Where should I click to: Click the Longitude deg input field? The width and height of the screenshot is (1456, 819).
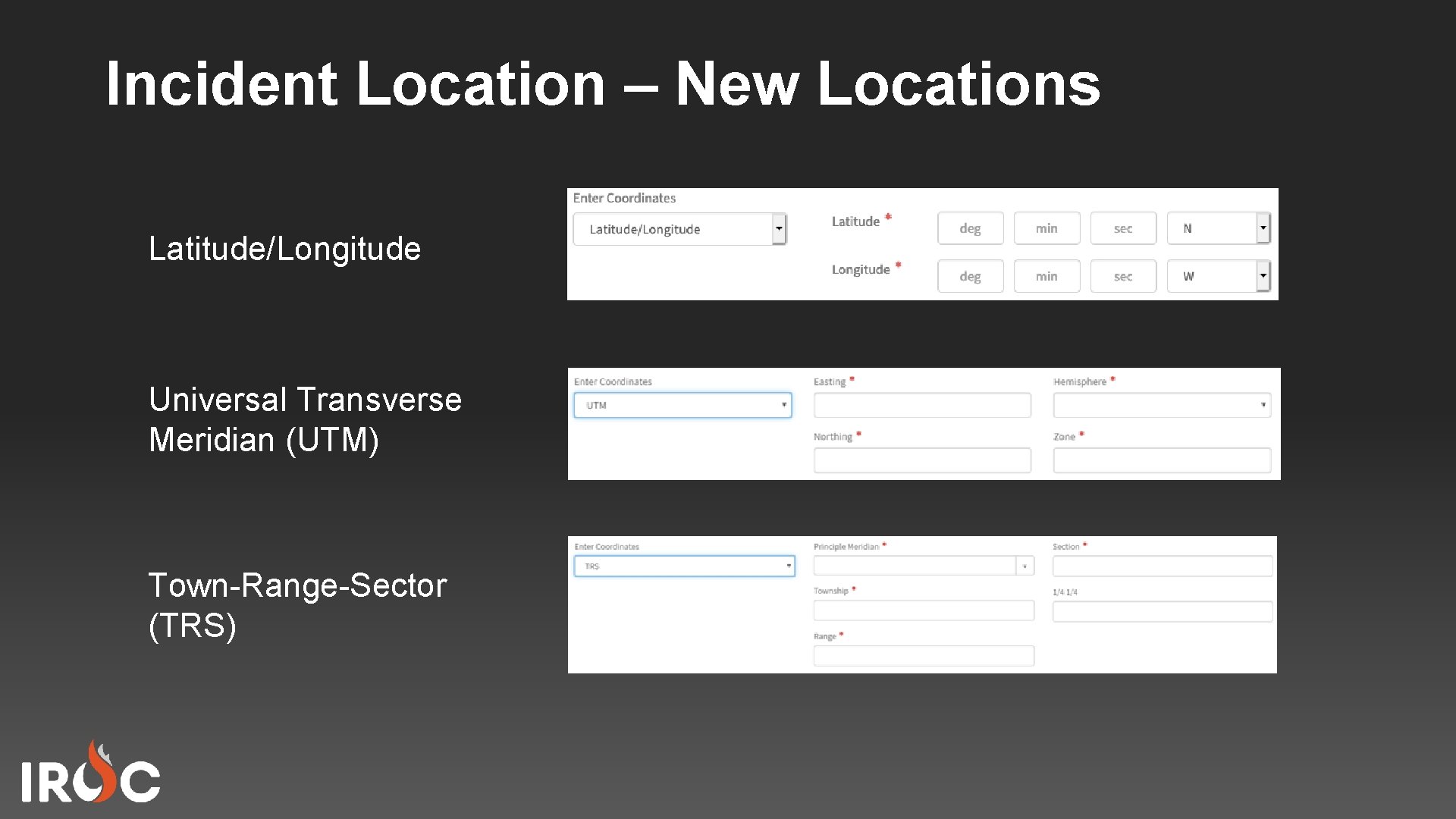(971, 276)
